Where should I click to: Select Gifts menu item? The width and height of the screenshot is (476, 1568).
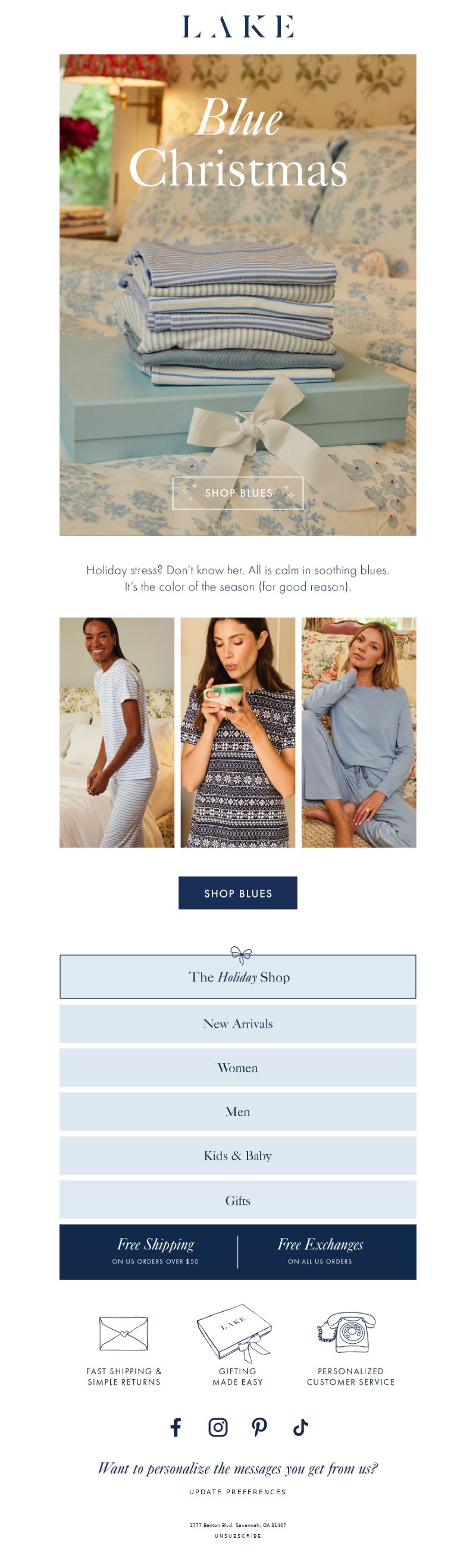point(237,1199)
